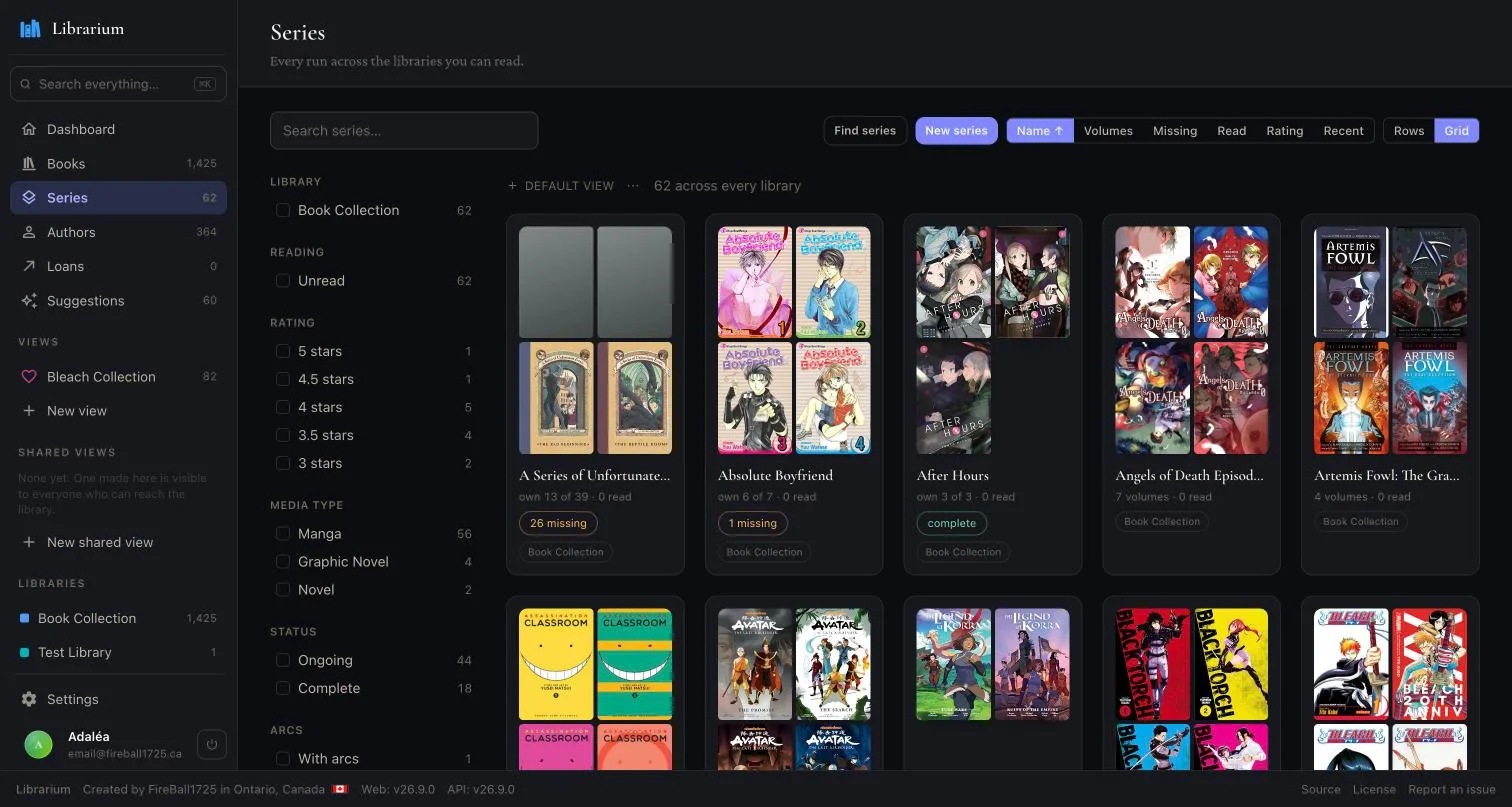Check the With arcs filter
1512x807 pixels.
[x=283, y=759]
